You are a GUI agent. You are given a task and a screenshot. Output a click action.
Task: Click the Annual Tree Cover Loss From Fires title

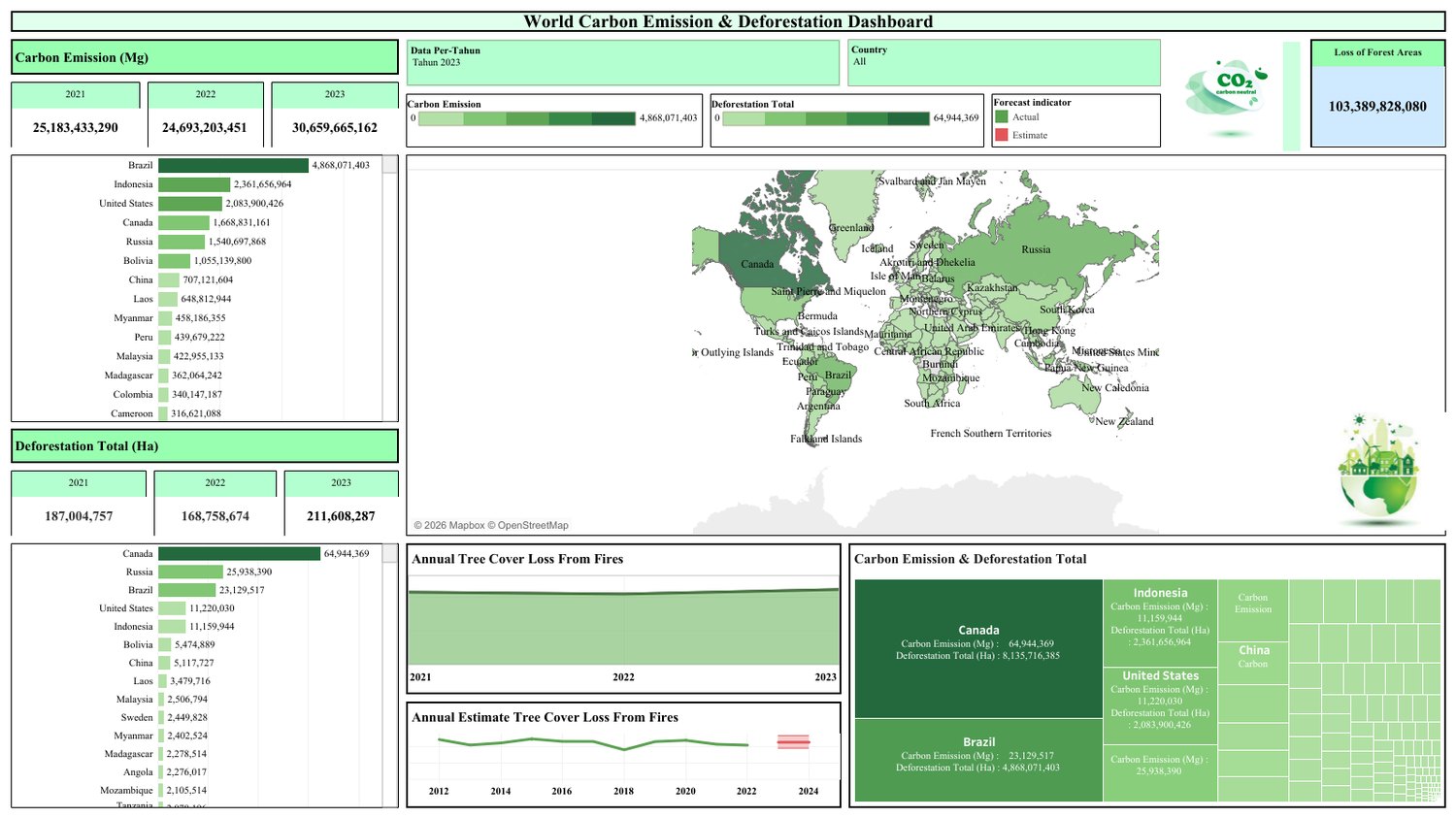click(517, 559)
